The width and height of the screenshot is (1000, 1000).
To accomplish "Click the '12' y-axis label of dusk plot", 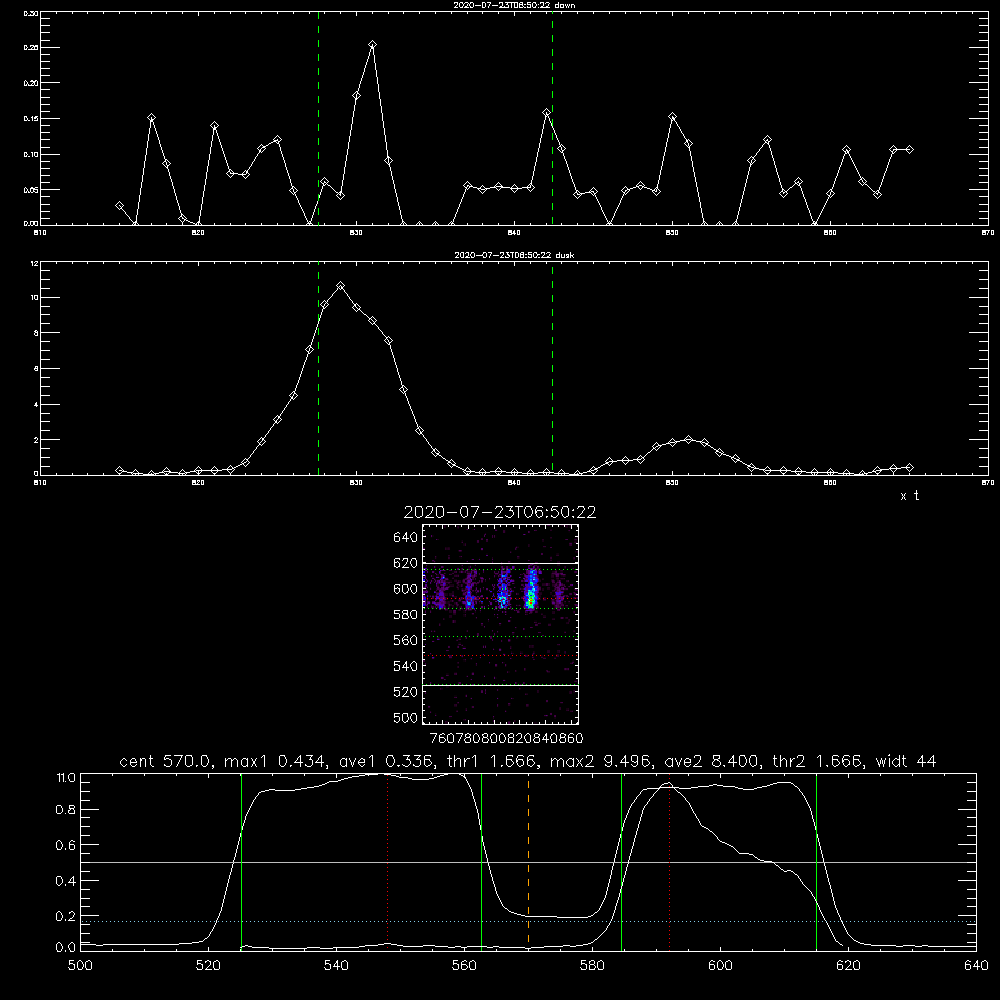I will pyautogui.click(x=34, y=263).
